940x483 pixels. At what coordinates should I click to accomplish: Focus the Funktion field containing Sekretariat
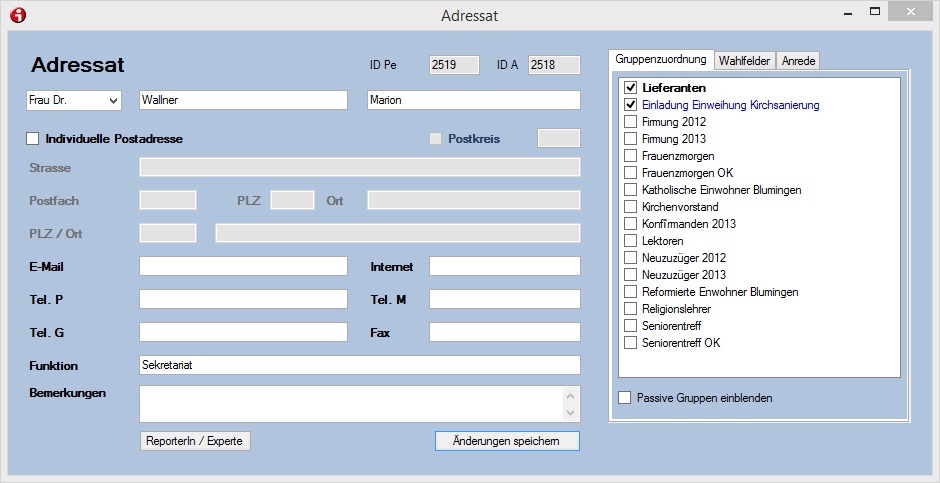tap(359, 365)
